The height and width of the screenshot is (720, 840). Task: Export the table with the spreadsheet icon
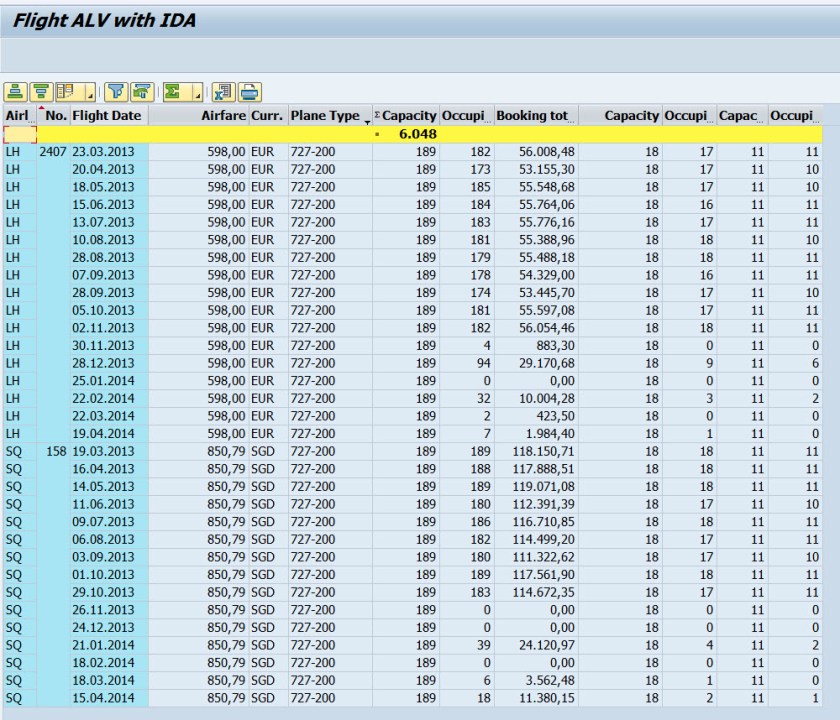[224, 92]
